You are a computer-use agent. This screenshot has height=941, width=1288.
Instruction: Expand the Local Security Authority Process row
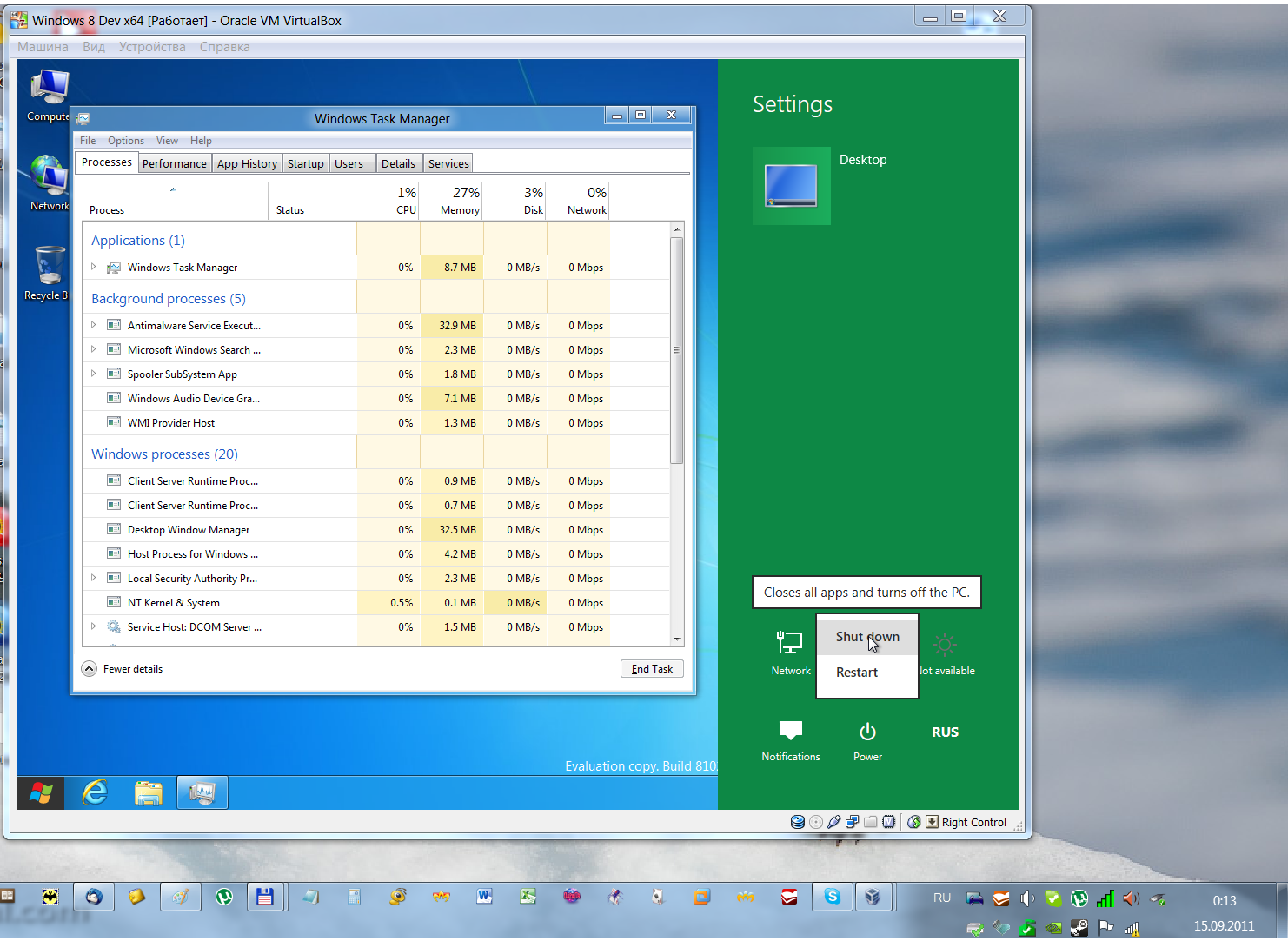[x=93, y=578]
